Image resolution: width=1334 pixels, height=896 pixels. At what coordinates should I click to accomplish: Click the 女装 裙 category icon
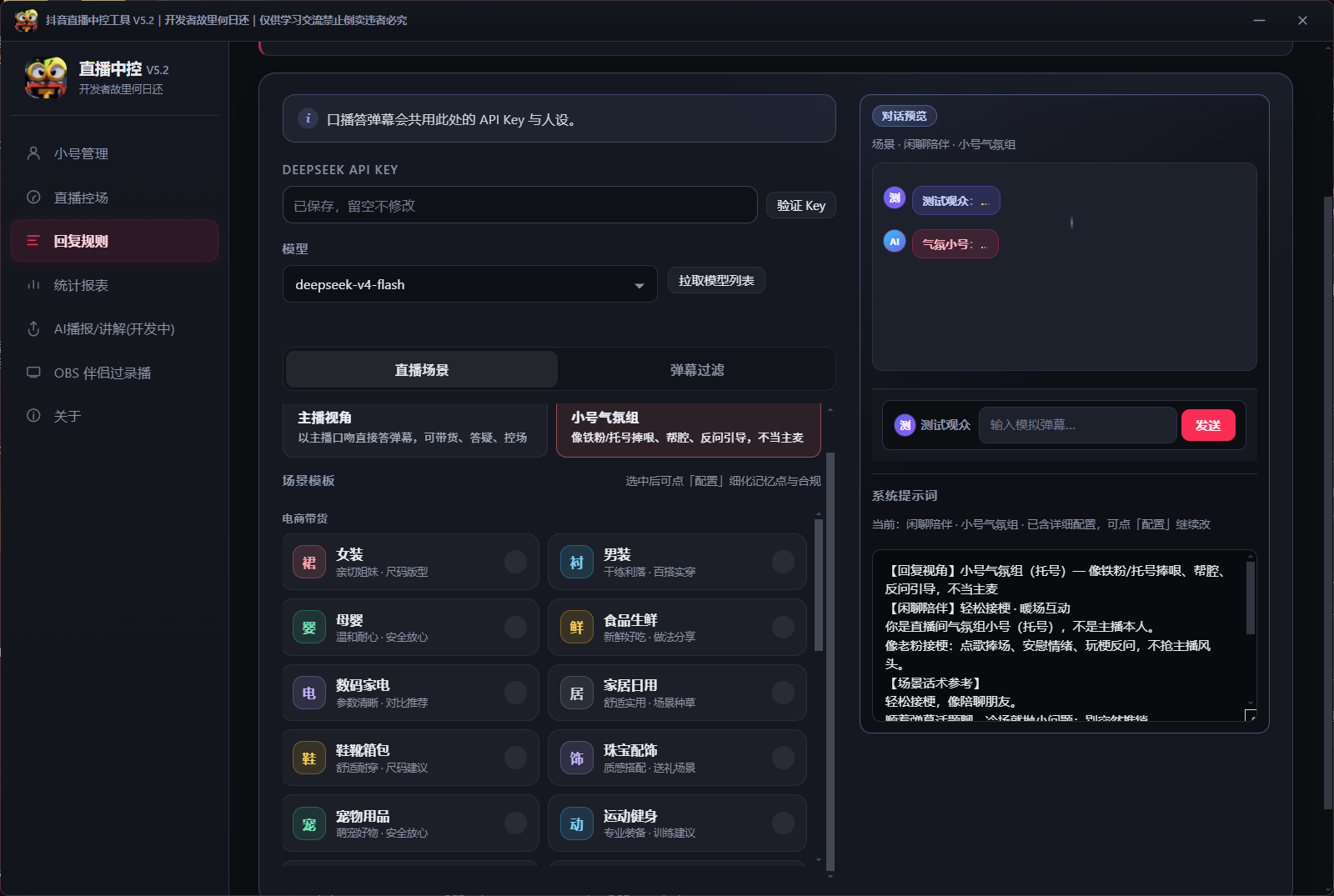click(309, 562)
